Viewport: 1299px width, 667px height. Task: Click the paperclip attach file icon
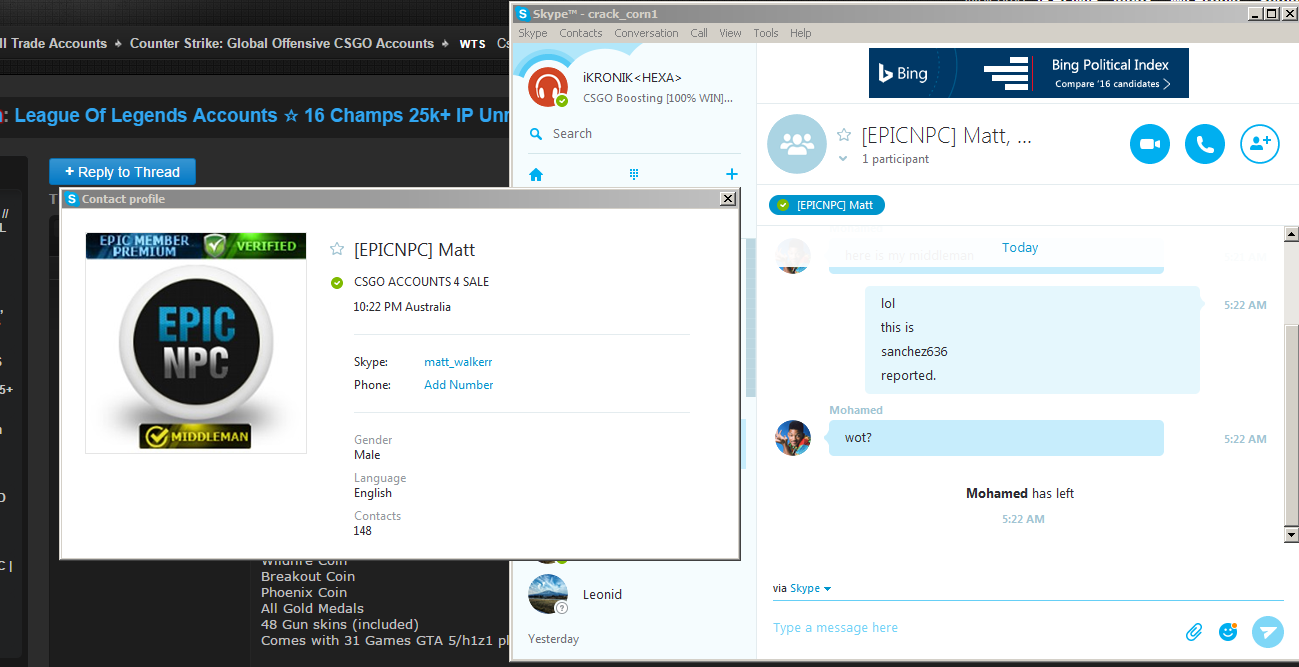pos(1194,632)
